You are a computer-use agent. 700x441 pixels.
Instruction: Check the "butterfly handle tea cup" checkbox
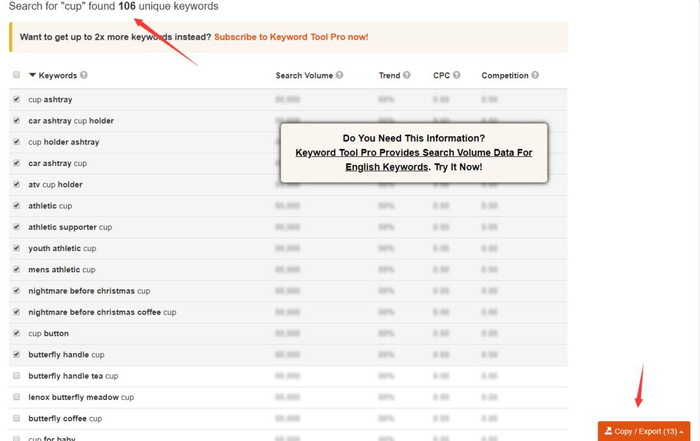click(17, 375)
